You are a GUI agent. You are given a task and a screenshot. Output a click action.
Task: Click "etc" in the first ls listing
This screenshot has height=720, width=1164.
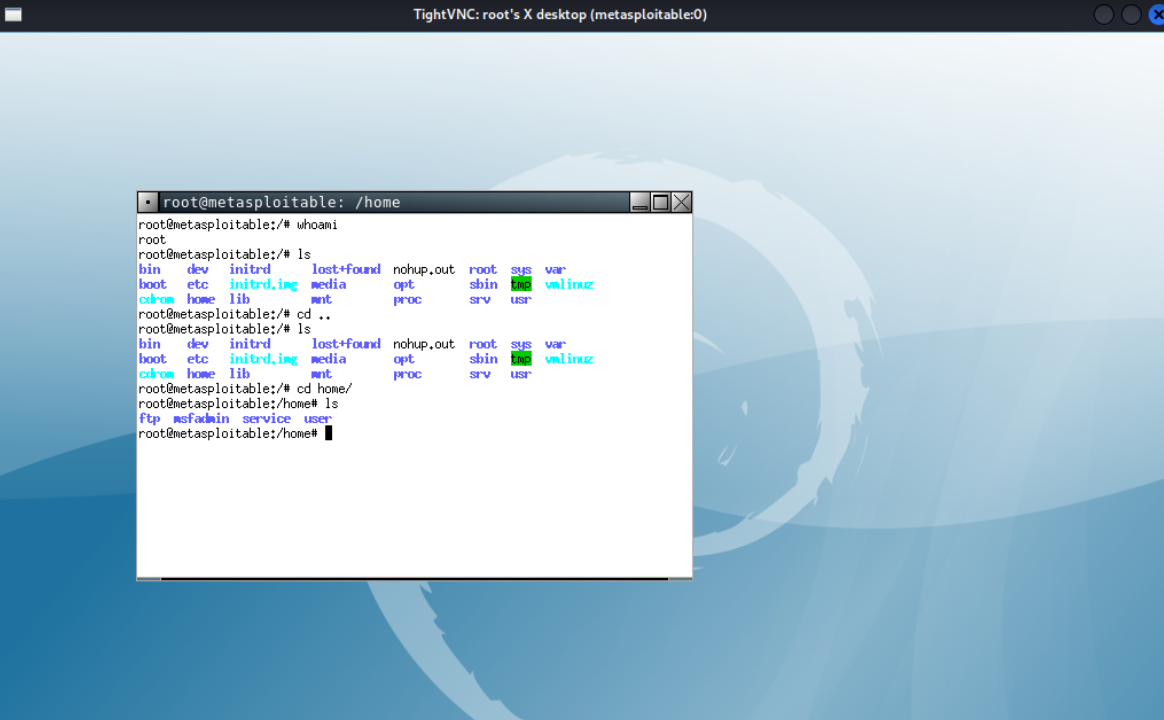(x=197, y=284)
